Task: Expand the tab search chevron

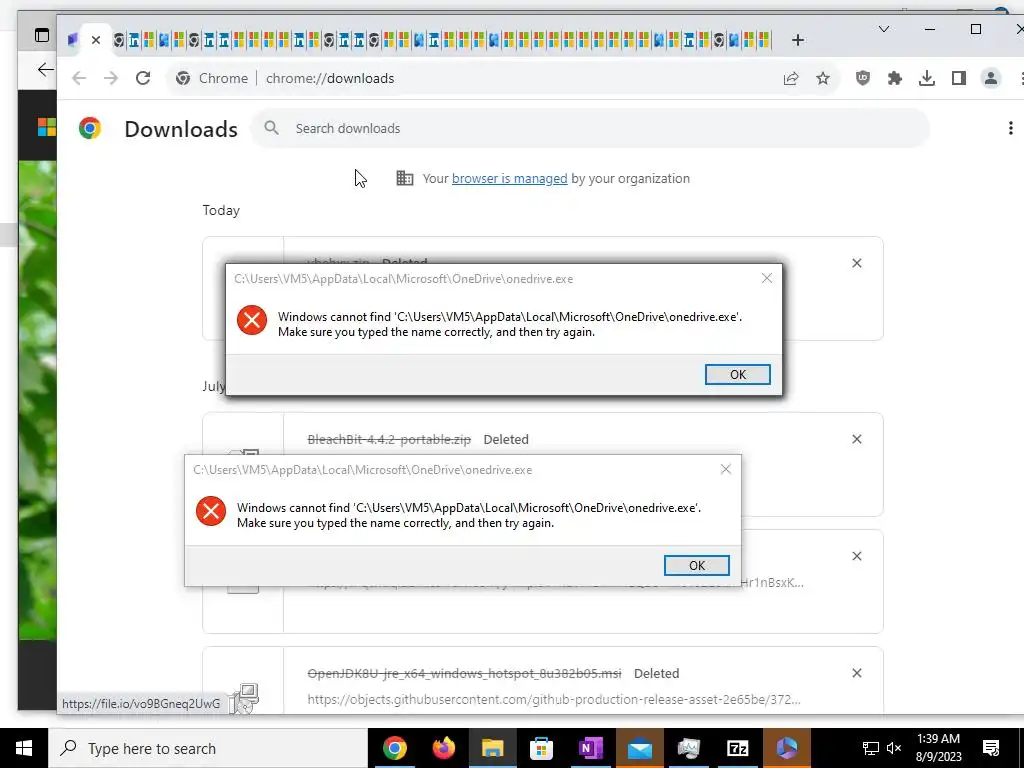Action: point(884,29)
